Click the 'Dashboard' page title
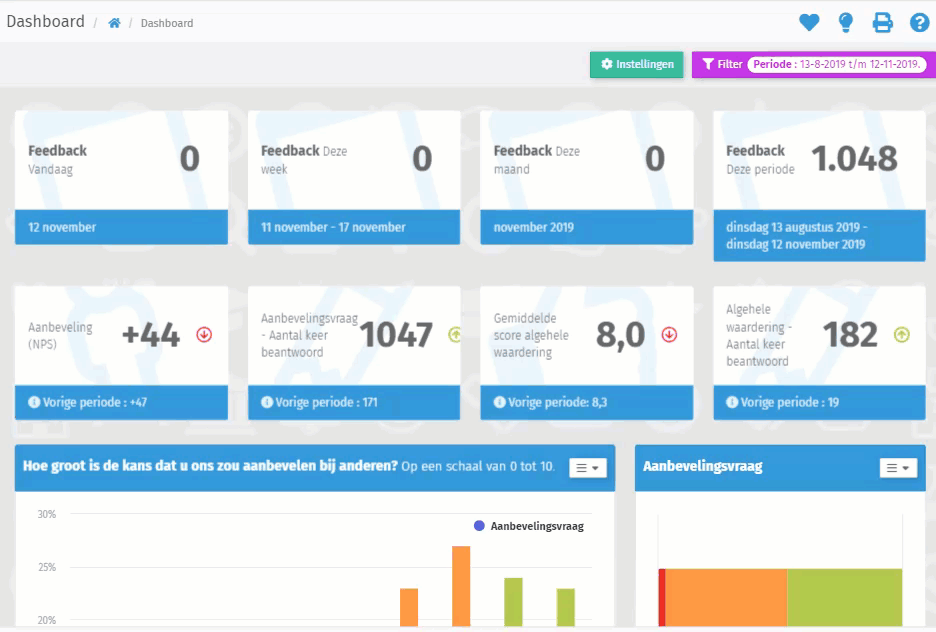The height and width of the screenshot is (632, 936). pos(45,21)
